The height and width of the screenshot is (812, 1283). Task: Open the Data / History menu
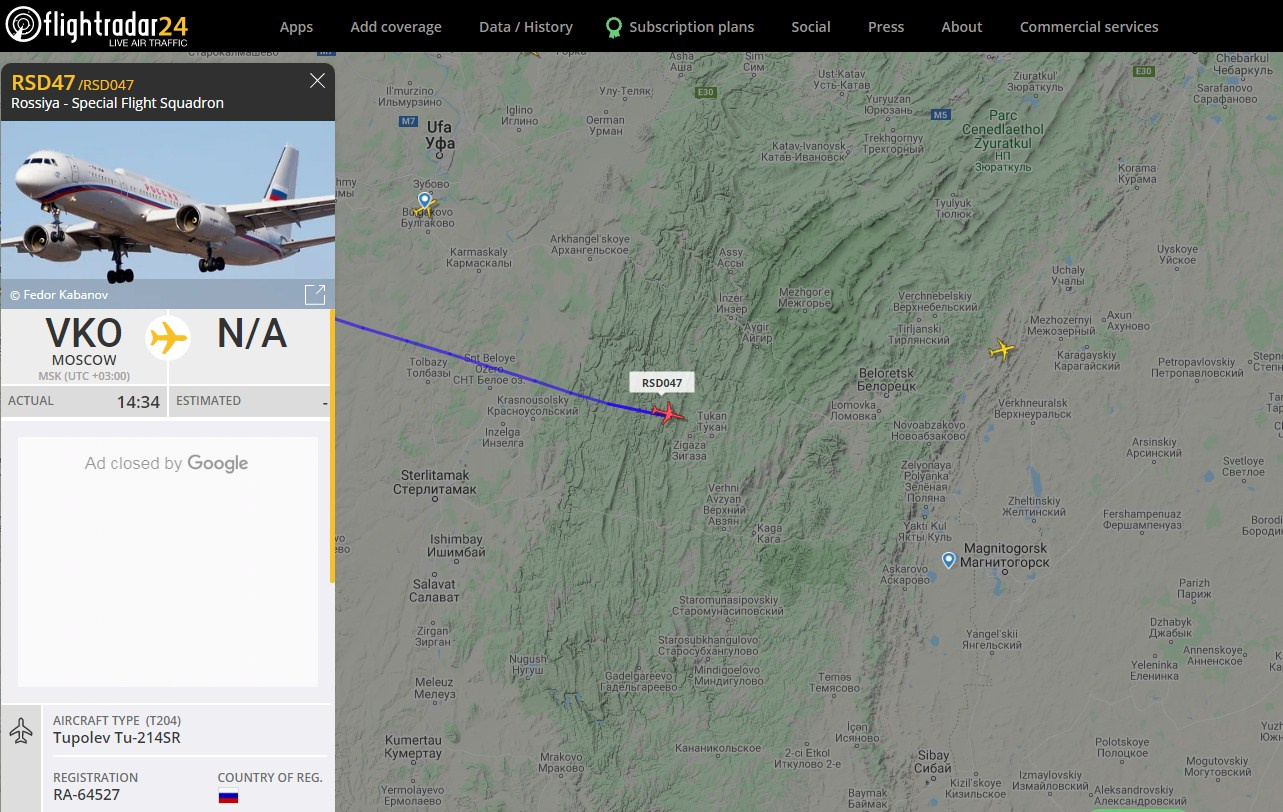click(x=526, y=27)
